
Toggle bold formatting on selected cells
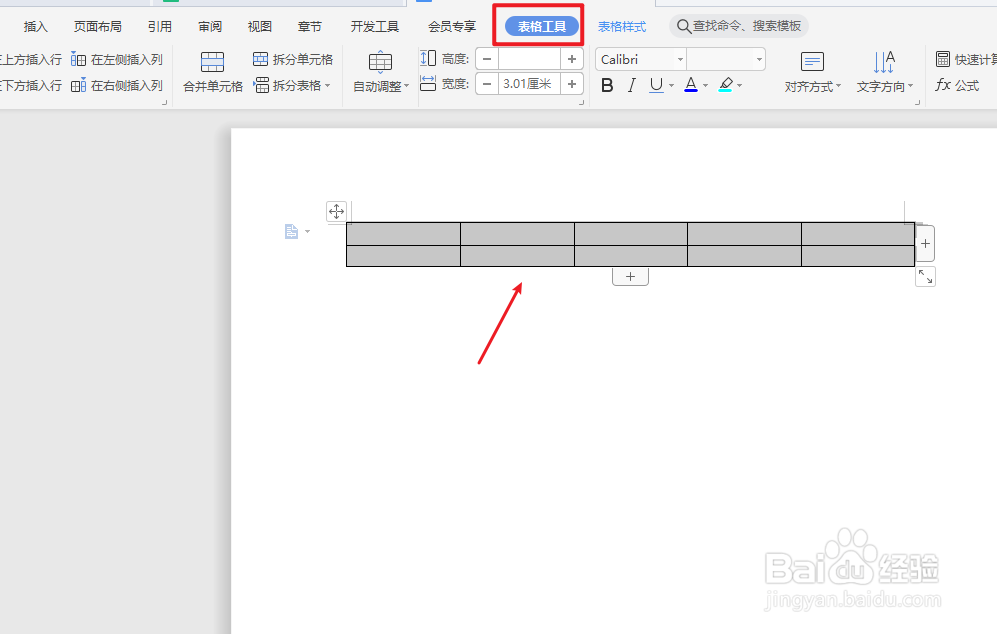(x=607, y=85)
